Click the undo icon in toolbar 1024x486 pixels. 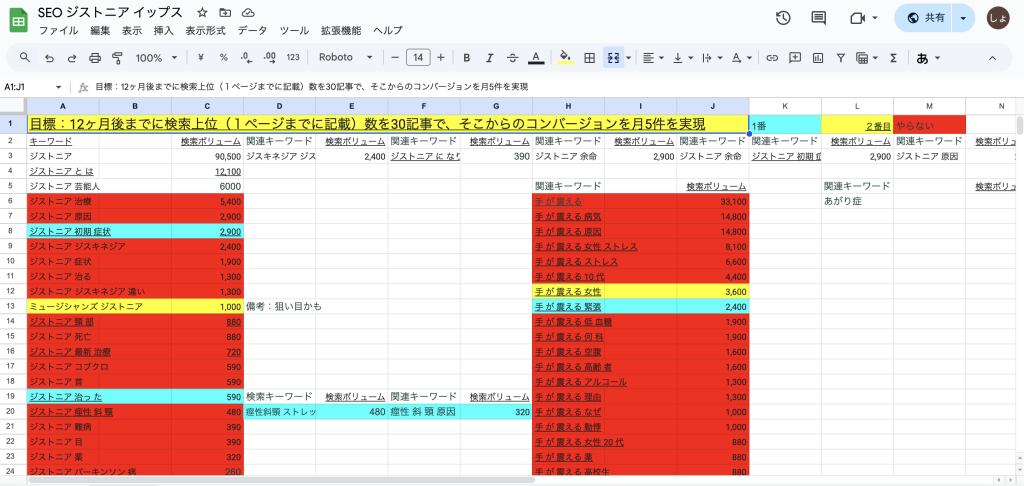50,58
